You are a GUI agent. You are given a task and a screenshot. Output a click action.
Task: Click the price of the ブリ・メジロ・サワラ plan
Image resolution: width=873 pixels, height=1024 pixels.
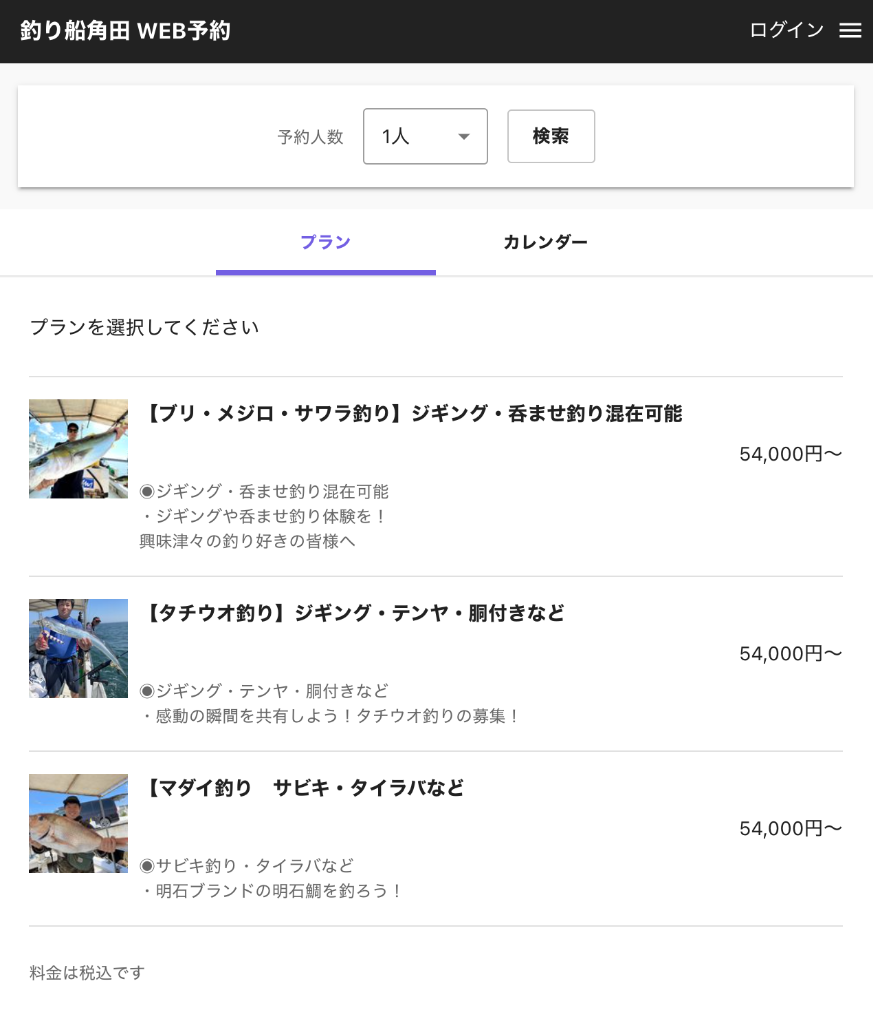pos(790,454)
